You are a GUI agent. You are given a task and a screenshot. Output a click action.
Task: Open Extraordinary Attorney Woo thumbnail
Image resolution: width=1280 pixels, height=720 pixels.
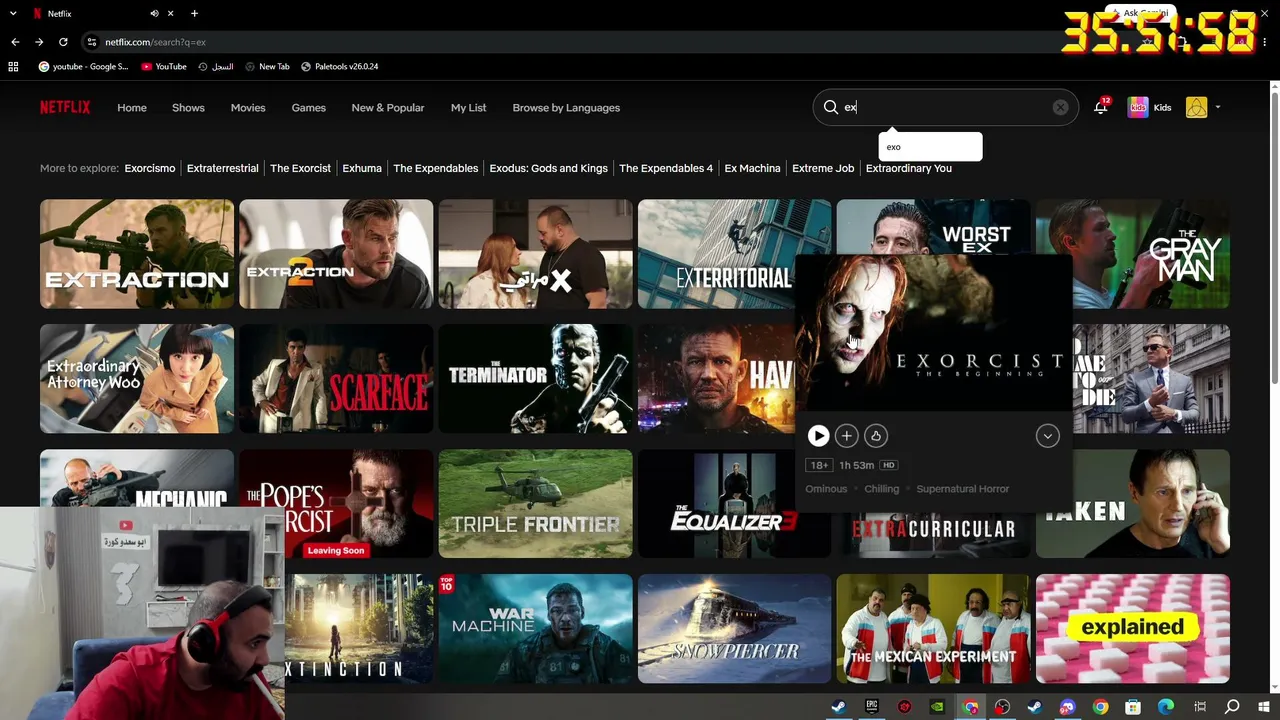click(137, 379)
